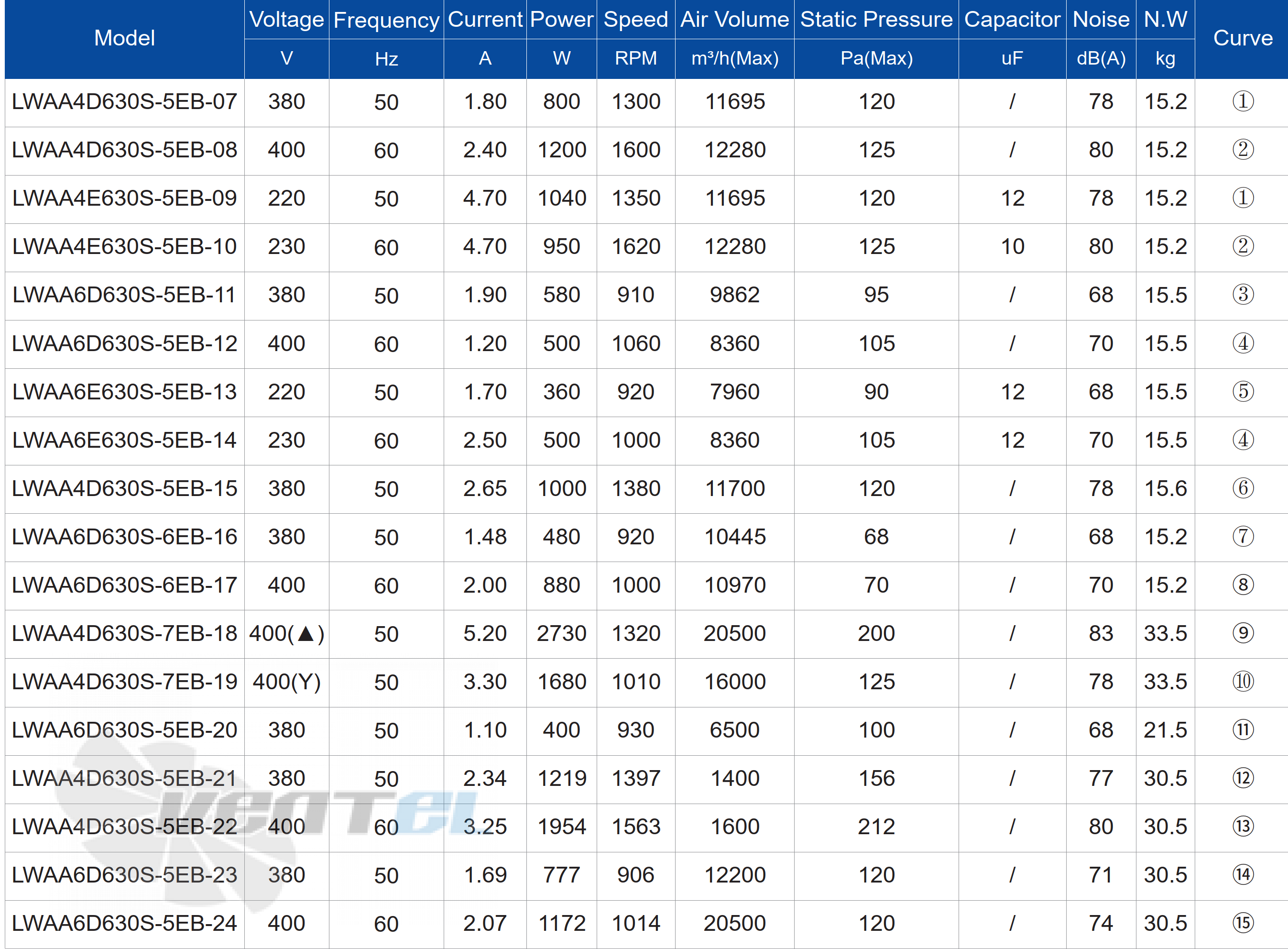
Task: Click air volume value 10445
Action: tap(735, 537)
